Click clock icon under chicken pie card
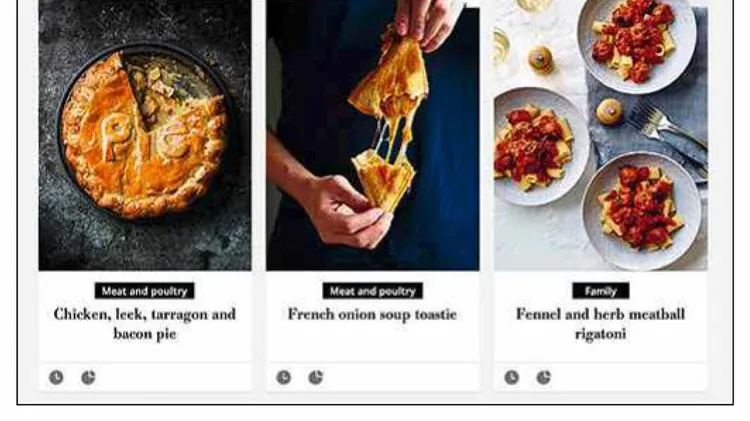 point(56,377)
